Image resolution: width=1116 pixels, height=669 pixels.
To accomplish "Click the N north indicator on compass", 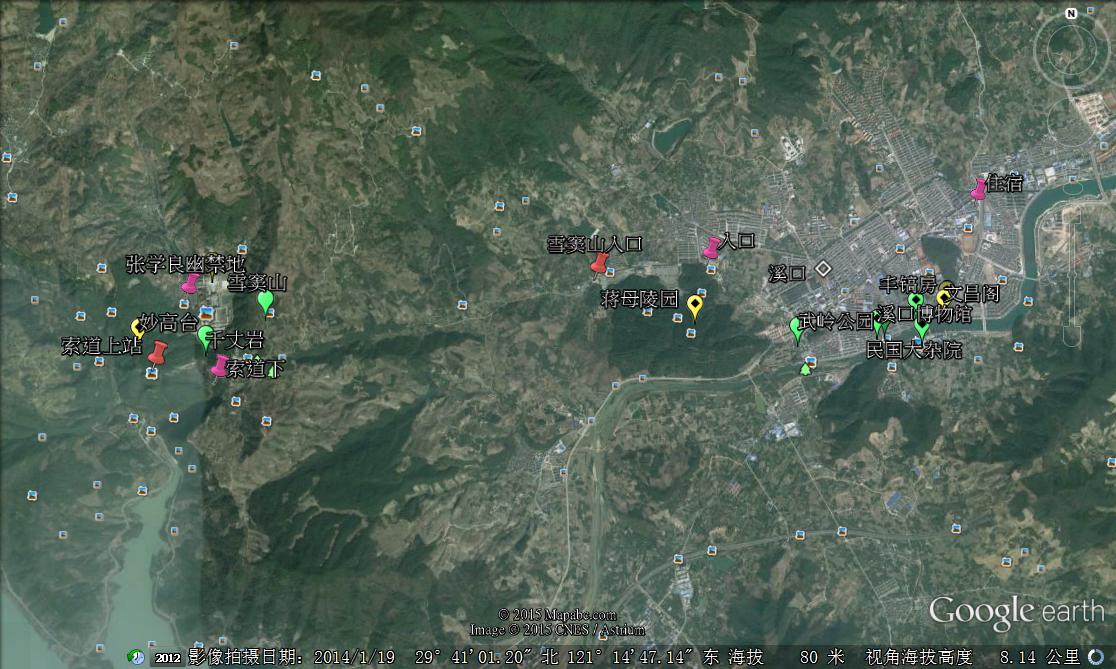I will [1071, 14].
